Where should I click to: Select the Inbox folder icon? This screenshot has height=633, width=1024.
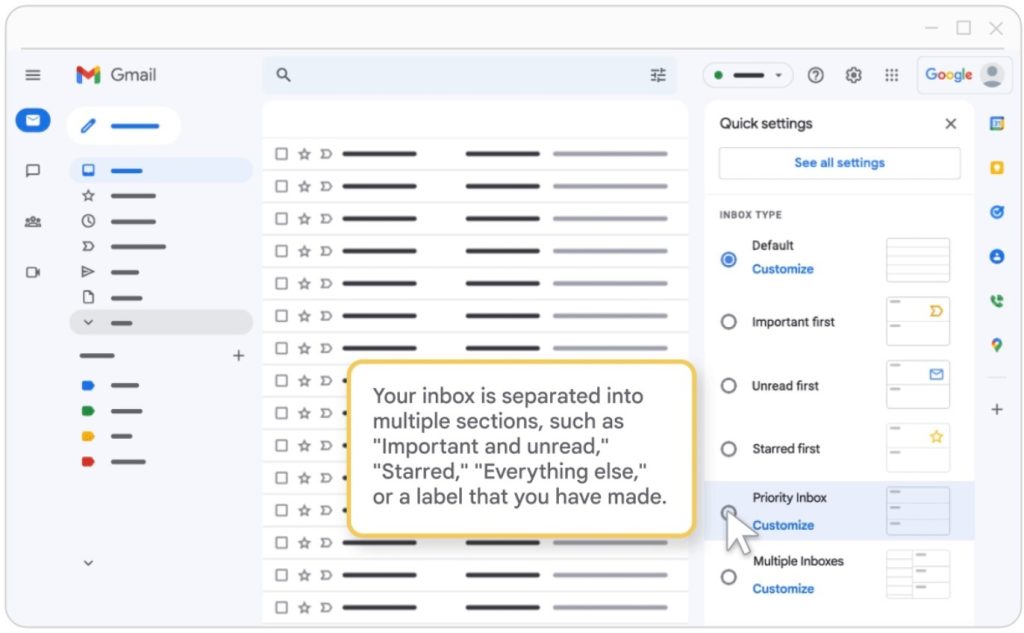click(88, 170)
